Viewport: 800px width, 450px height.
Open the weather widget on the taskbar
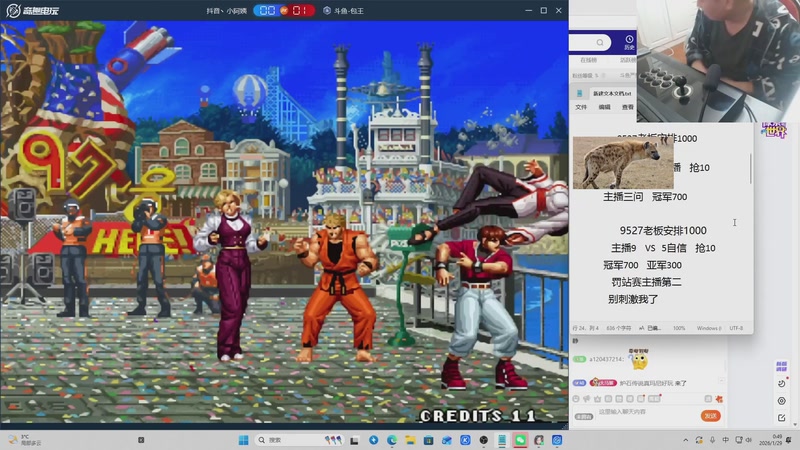[x=24, y=440]
